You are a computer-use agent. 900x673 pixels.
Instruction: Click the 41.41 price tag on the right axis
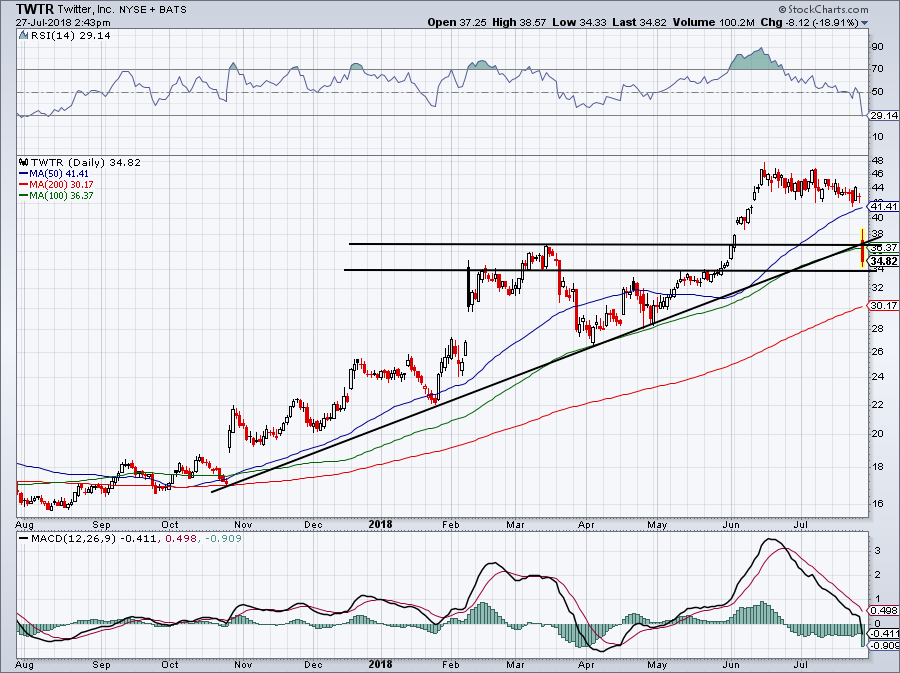click(x=883, y=207)
